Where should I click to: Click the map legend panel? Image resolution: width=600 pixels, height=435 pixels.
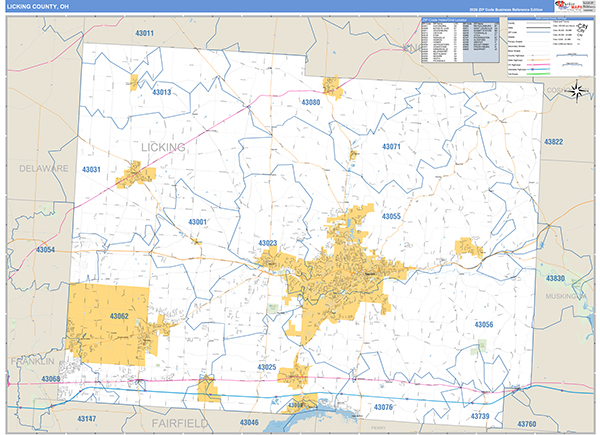pyautogui.click(x=557, y=52)
